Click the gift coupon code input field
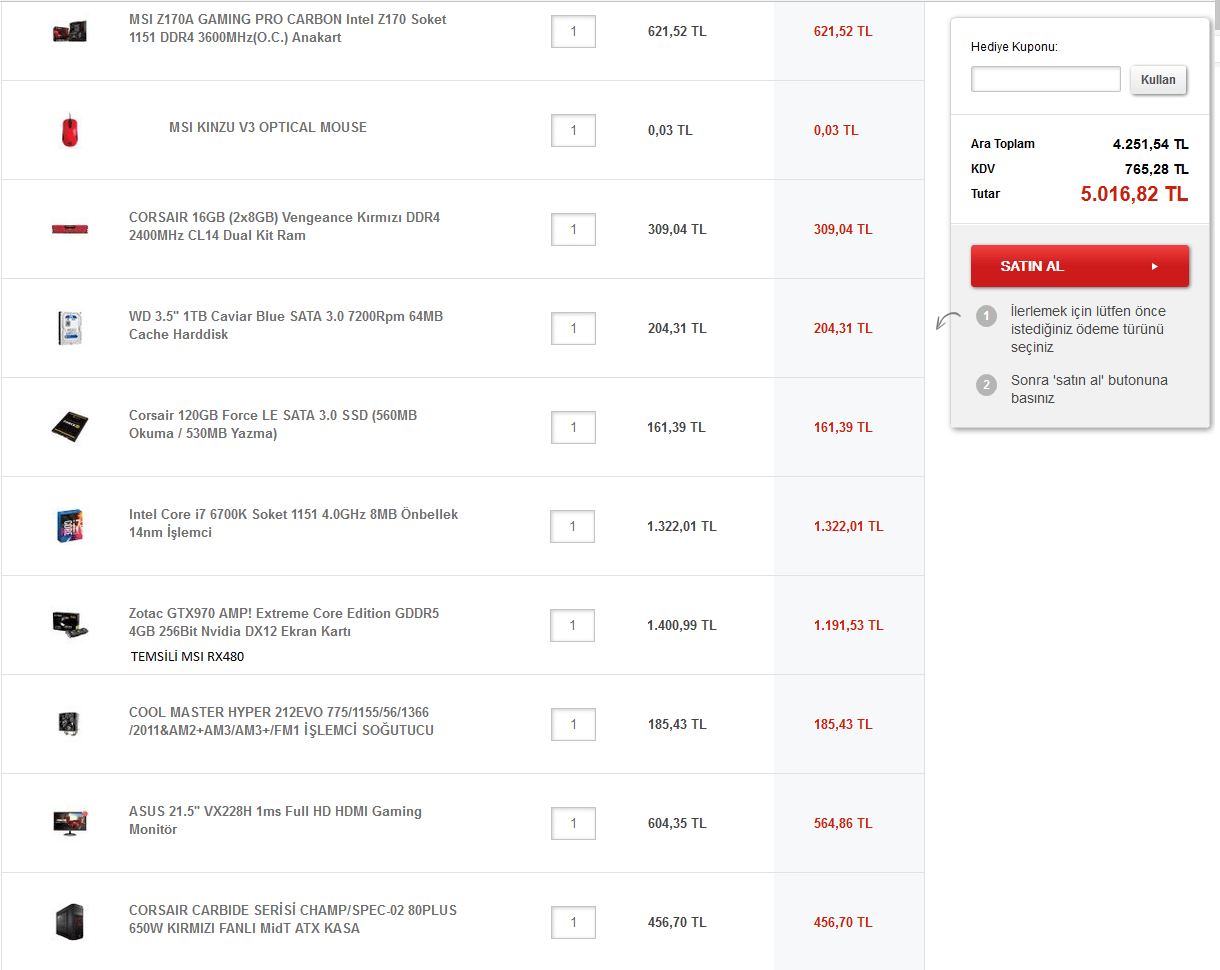The height and width of the screenshot is (970, 1220). [1046, 79]
